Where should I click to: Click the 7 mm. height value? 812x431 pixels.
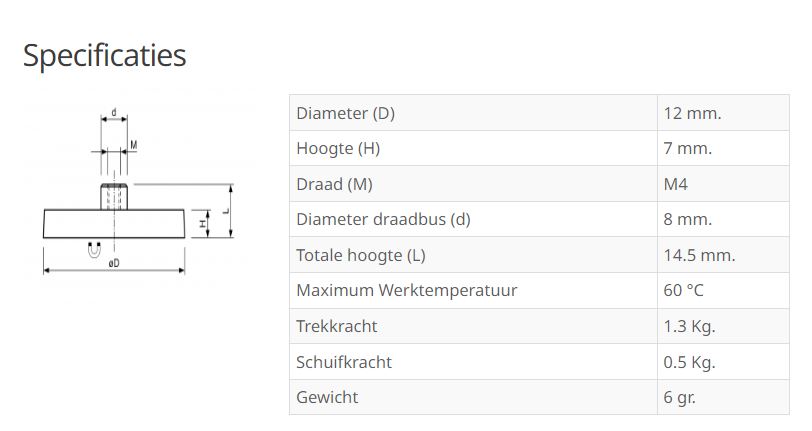click(x=687, y=148)
